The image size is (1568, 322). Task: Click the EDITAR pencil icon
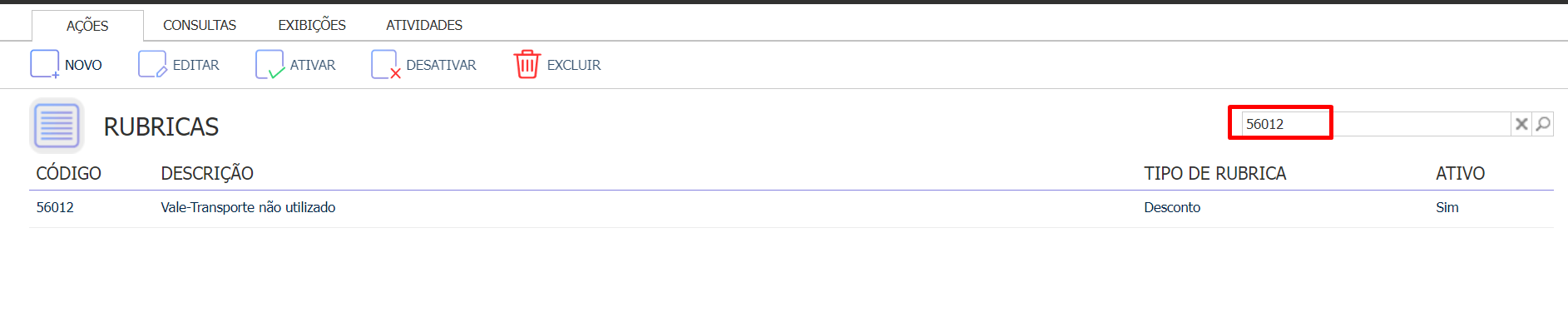tap(153, 64)
